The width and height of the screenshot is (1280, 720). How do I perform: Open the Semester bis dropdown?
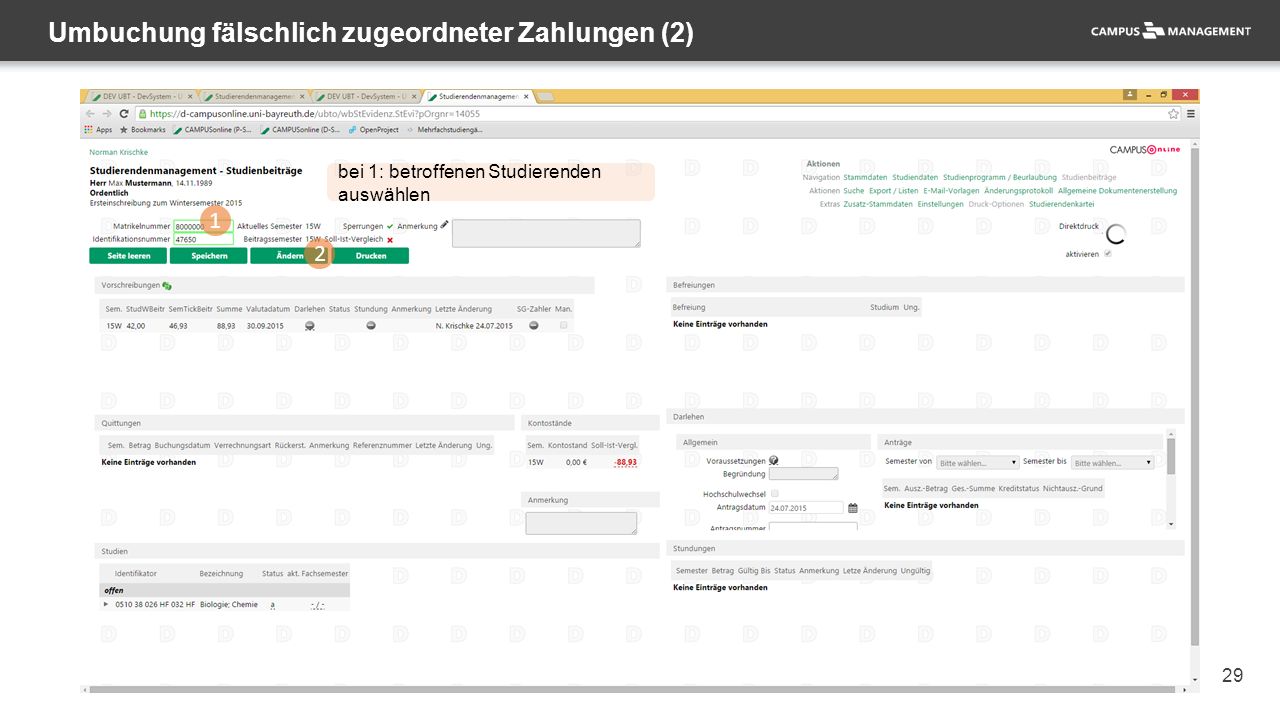point(1112,463)
